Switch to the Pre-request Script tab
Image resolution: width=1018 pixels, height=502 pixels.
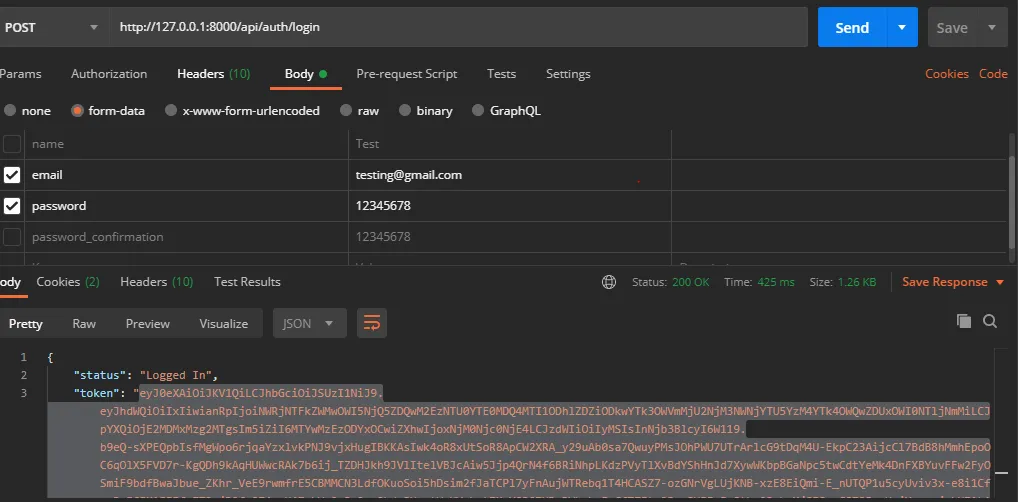click(x=406, y=74)
